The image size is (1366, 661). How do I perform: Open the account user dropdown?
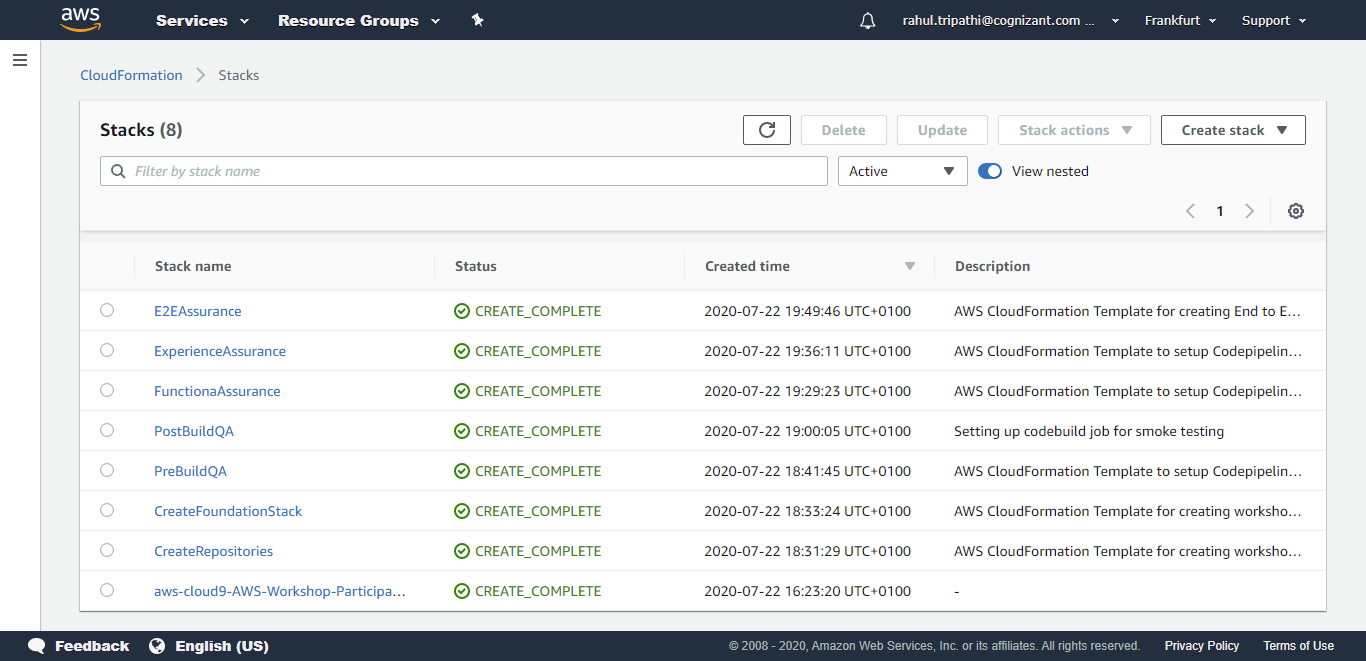tap(1010, 20)
